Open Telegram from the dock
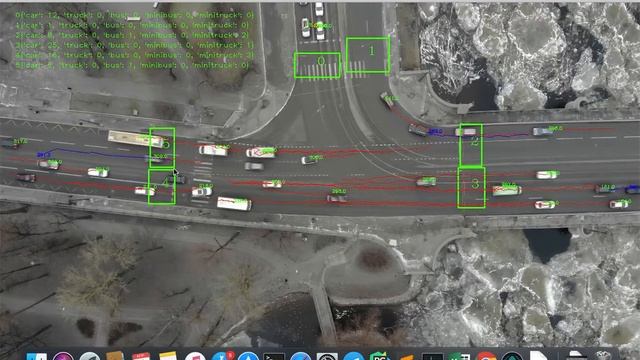The width and height of the screenshot is (640, 360). (353, 357)
